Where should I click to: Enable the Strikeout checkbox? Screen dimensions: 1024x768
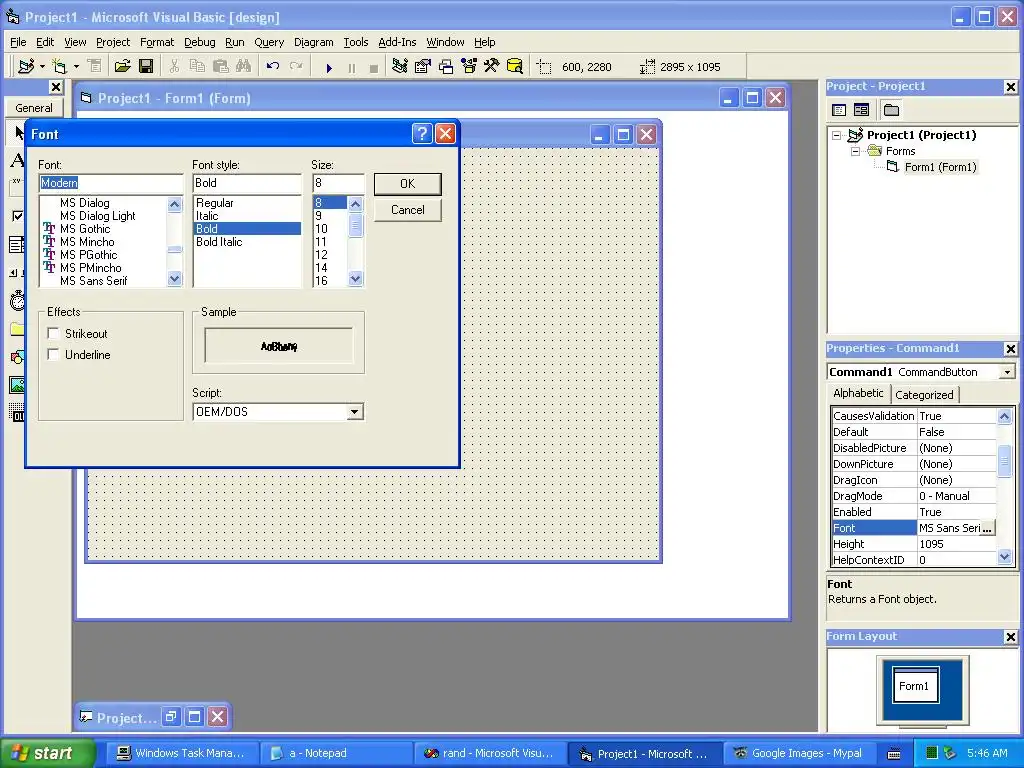pos(54,334)
